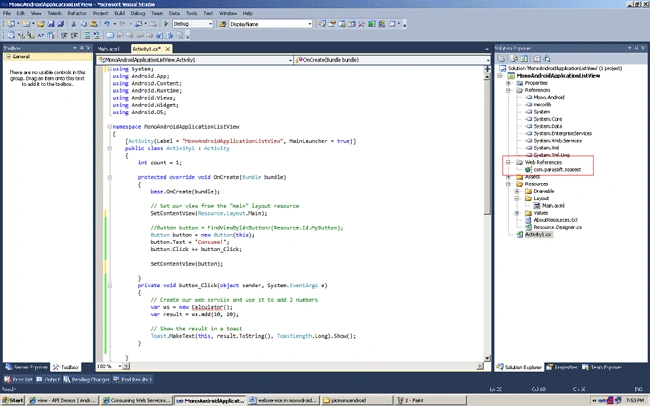Open the DisplayName find combo box

(x=310, y=24)
